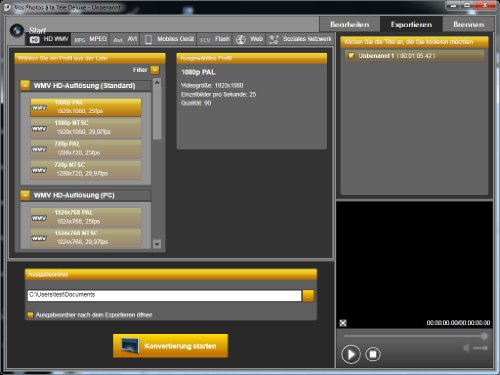Click the profile list scrollbar thumb

pos(157,113)
